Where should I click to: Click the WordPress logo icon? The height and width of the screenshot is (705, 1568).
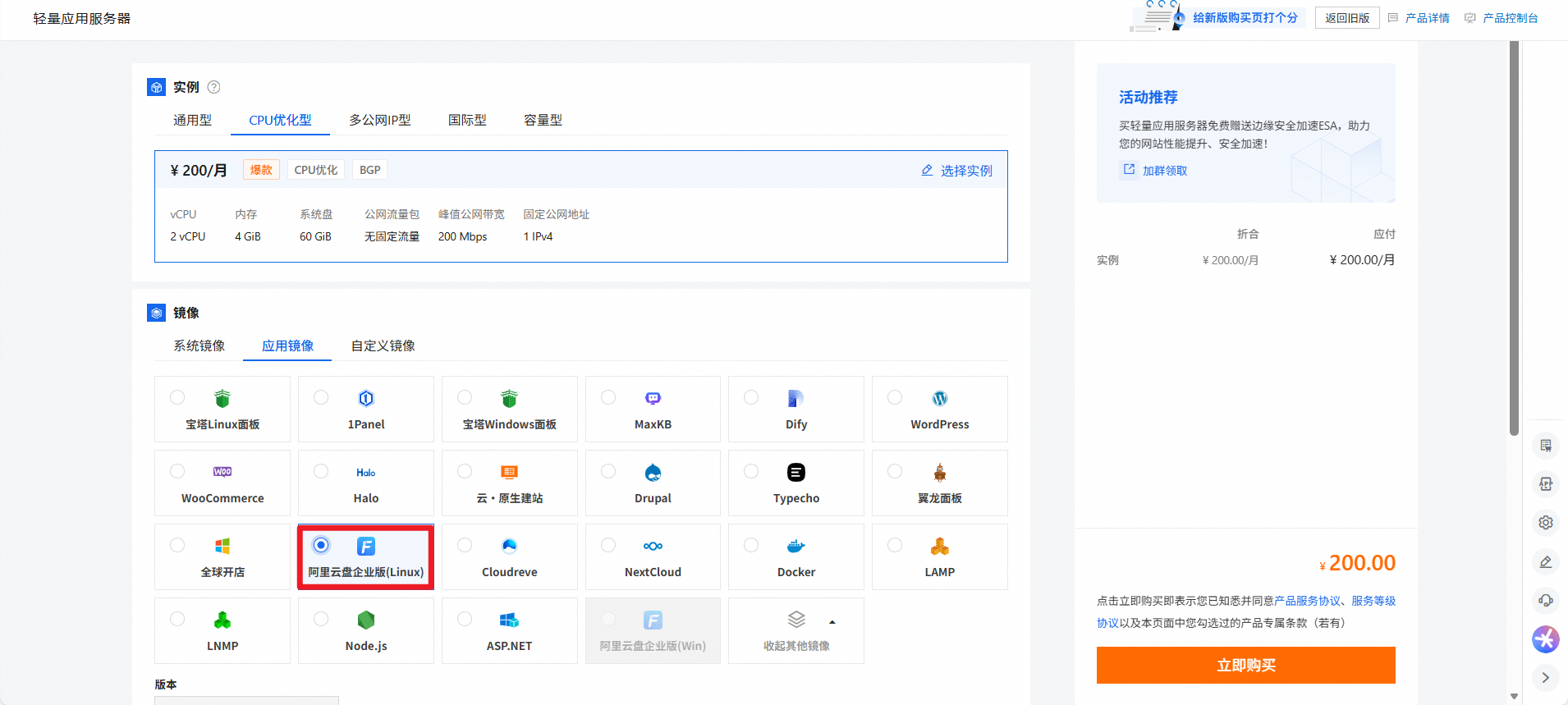coord(940,399)
